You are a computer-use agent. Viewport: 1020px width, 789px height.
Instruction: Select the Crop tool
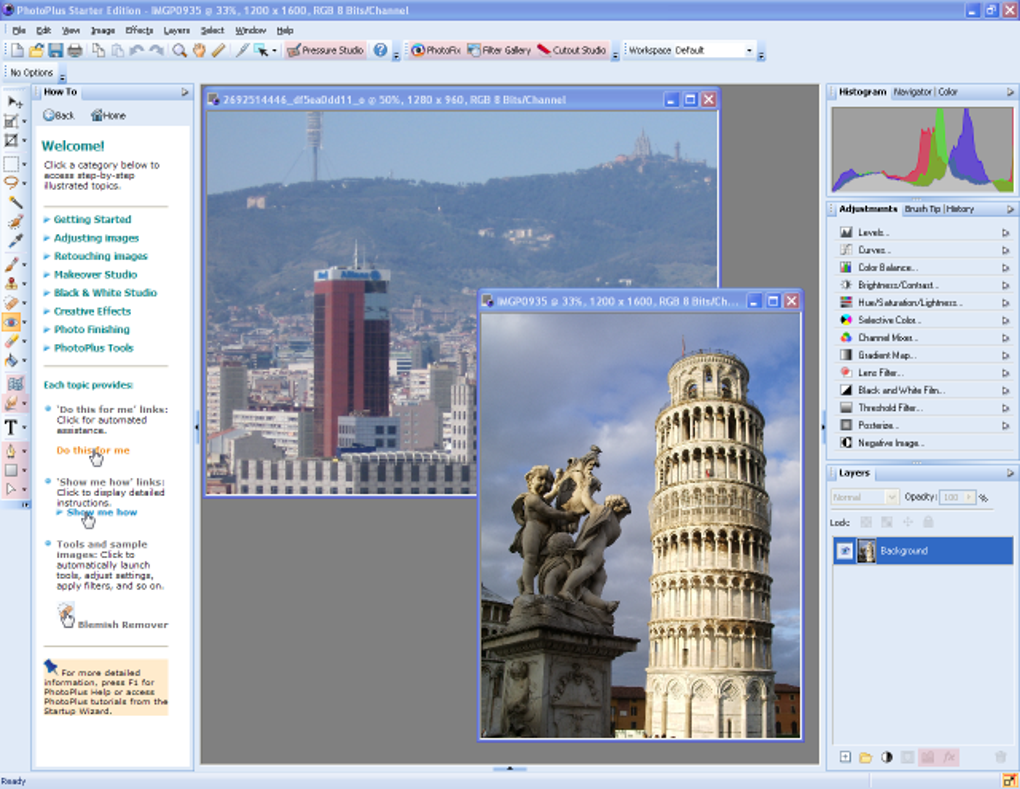12,121
